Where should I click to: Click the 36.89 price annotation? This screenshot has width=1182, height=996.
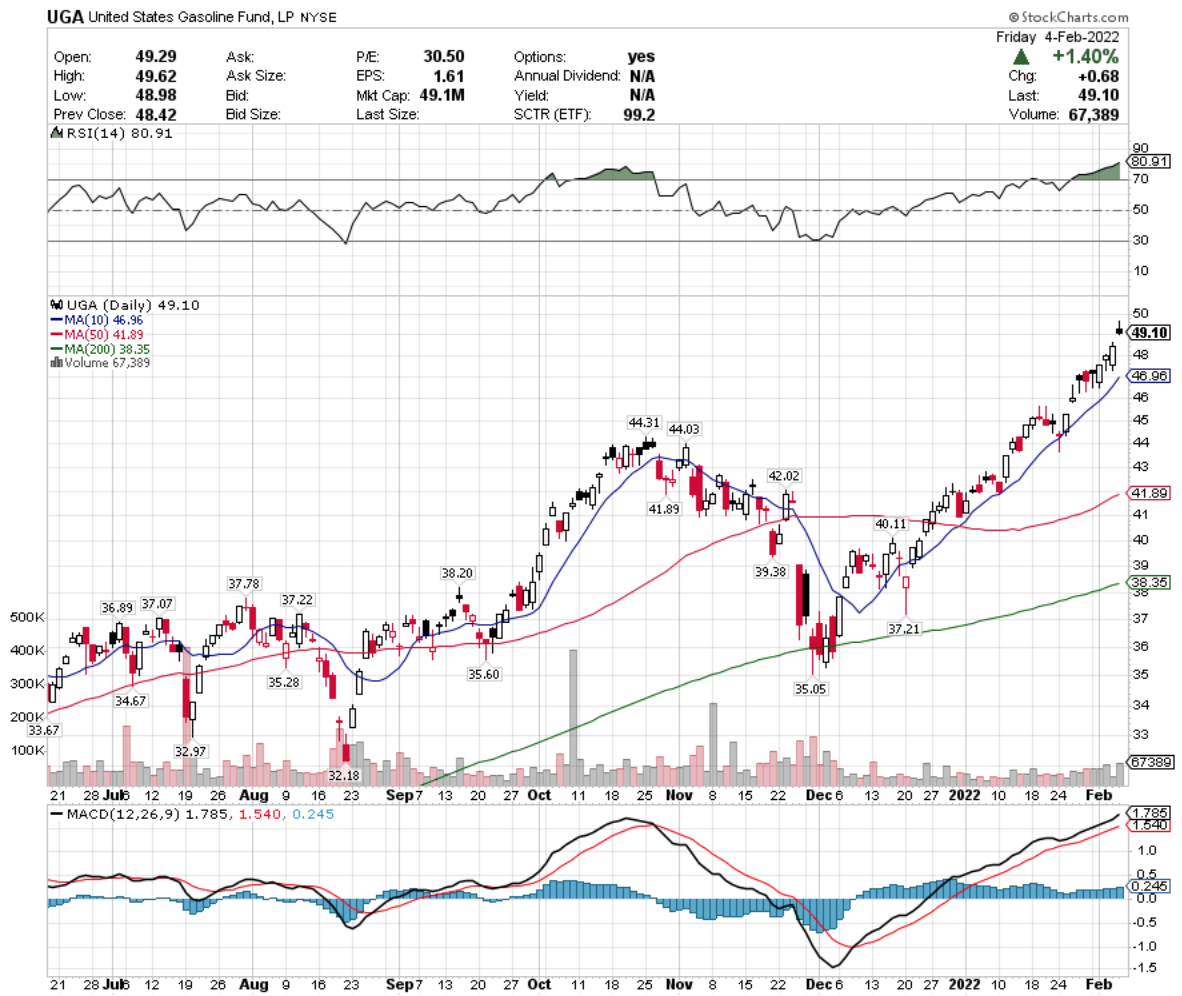(117, 608)
